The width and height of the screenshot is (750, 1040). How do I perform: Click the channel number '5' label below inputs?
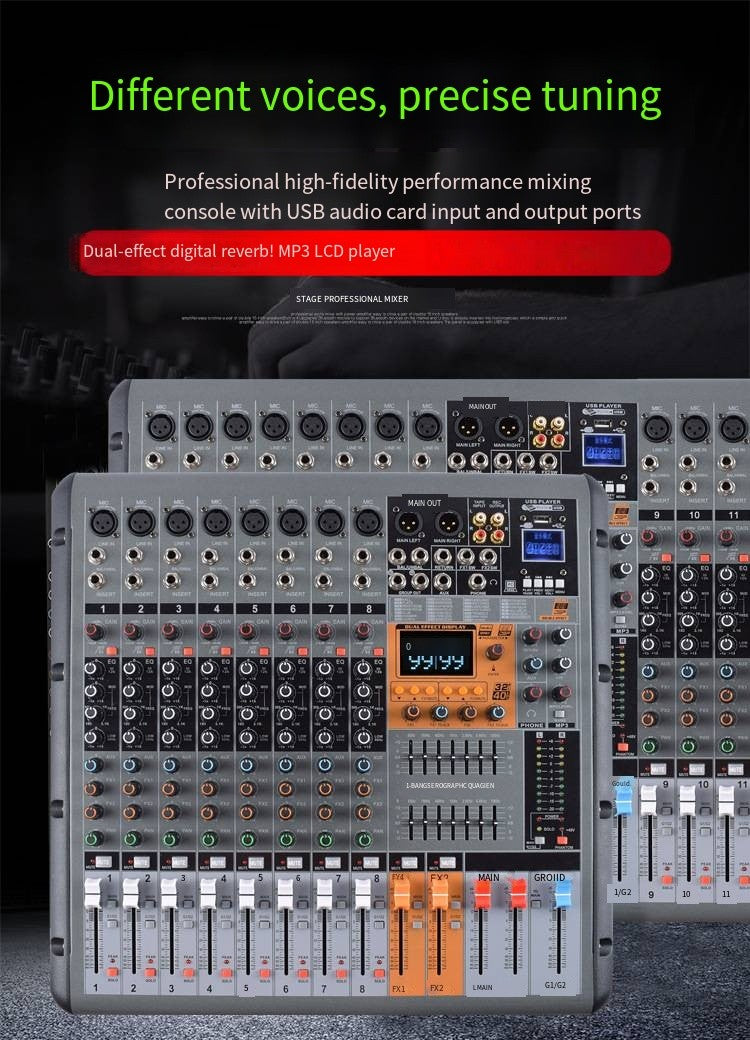click(255, 608)
